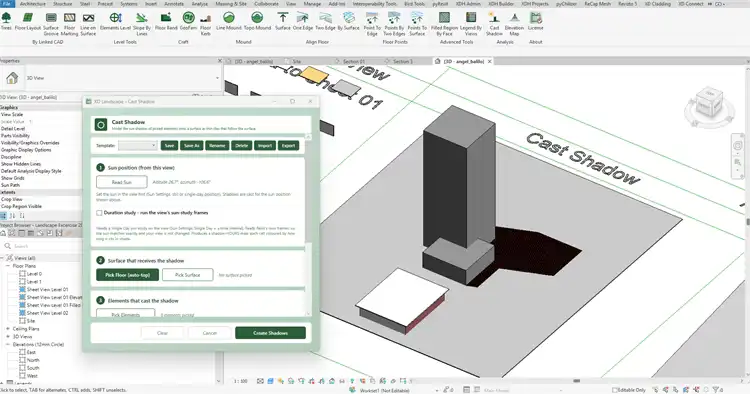Expand the Ceiling Plans tree node
The height and width of the screenshot is (394, 750).
[x=8, y=329]
